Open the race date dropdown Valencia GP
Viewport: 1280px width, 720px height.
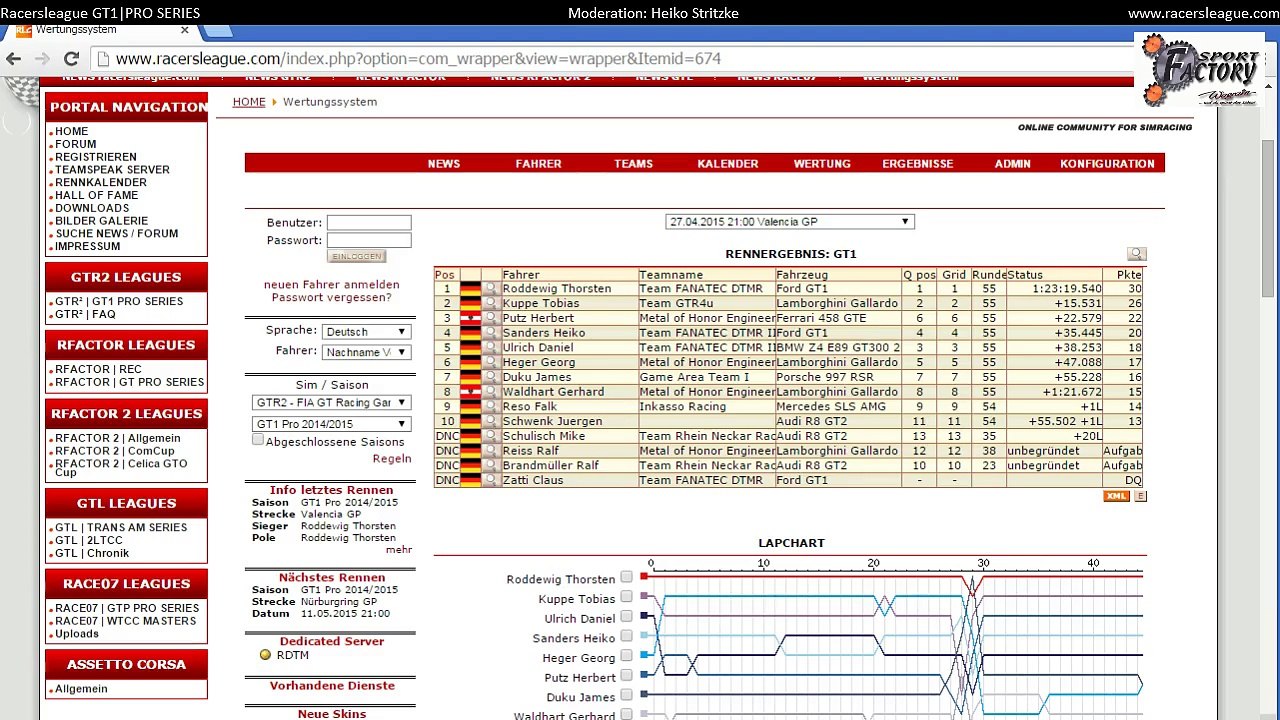pyautogui.click(x=789, y=222)
